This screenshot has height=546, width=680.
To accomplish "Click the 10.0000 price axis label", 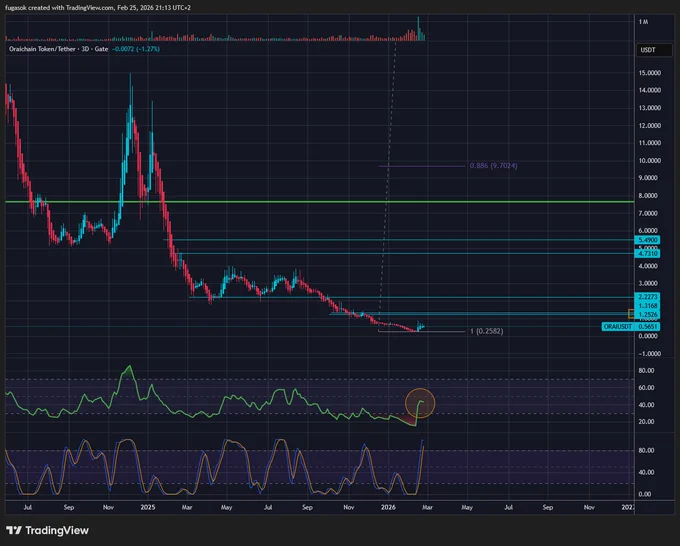I will click(x=650, y=160).
